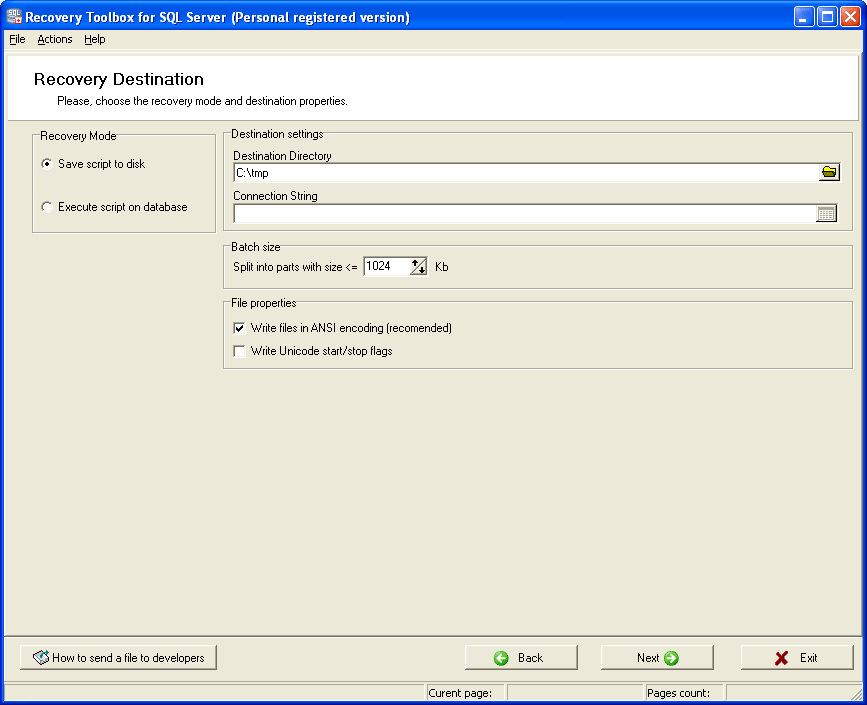Maximize the Recovery Toolbox window
The image size is (867, 705).
[827, 17]
